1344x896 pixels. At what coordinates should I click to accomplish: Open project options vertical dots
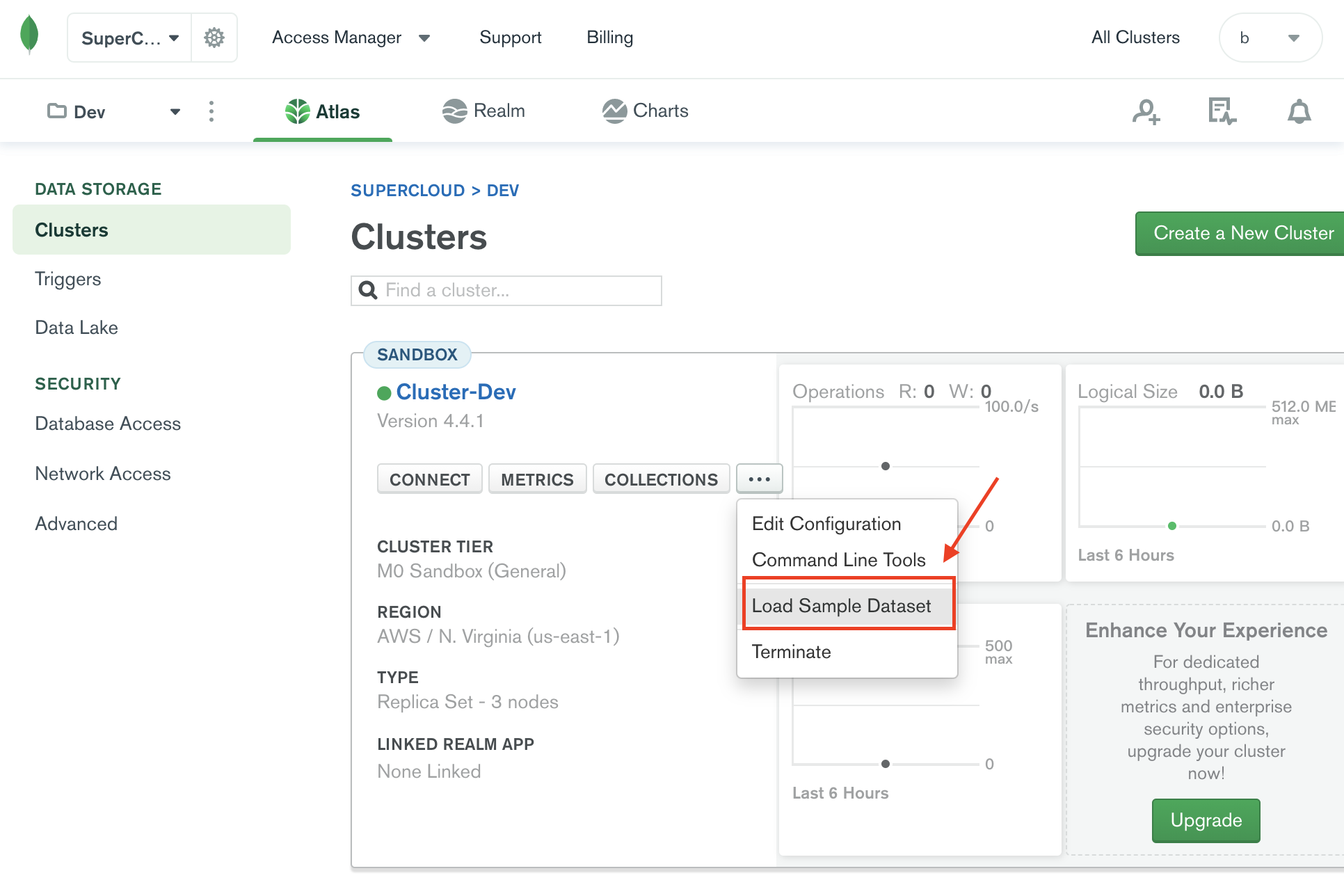(x=211, y=111)
